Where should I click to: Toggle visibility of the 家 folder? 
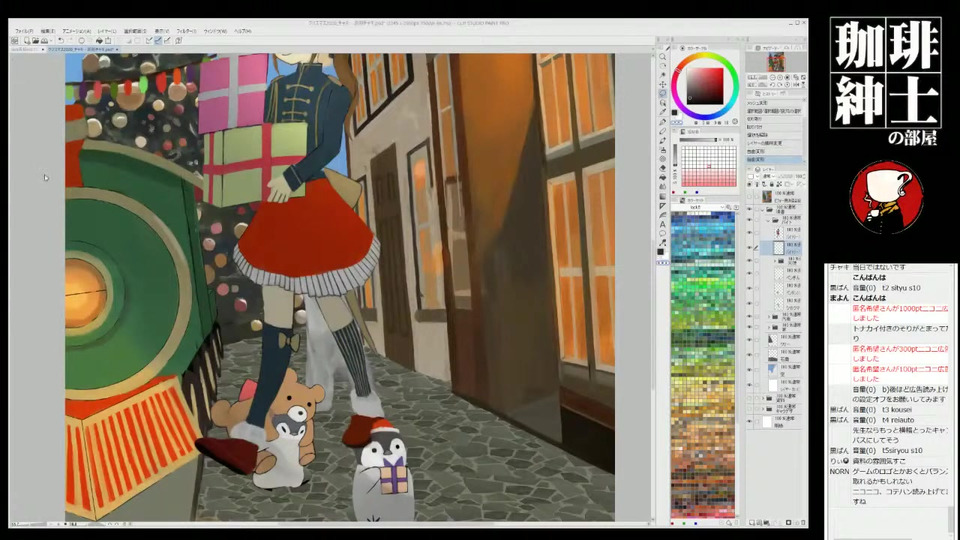(749, 327)
